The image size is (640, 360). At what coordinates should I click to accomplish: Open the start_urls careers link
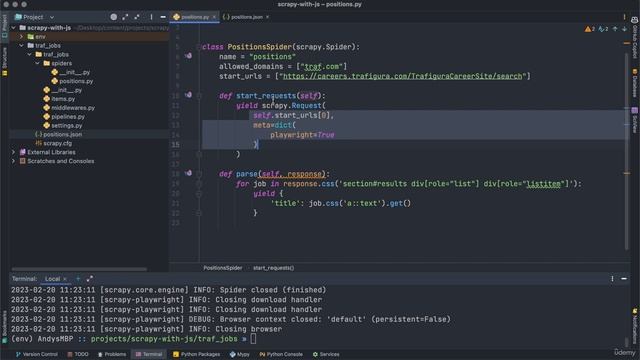coord(402,76)
